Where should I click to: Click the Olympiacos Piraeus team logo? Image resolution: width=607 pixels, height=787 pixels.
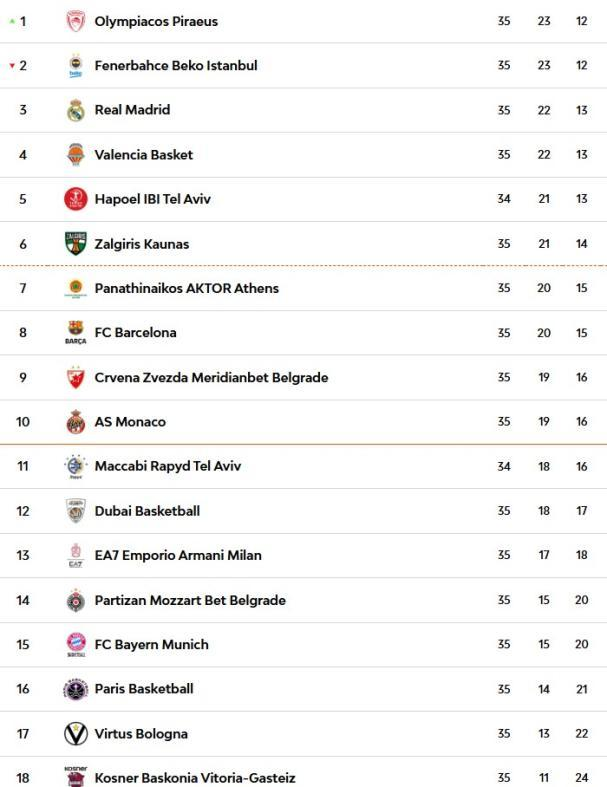pos(76,21)
